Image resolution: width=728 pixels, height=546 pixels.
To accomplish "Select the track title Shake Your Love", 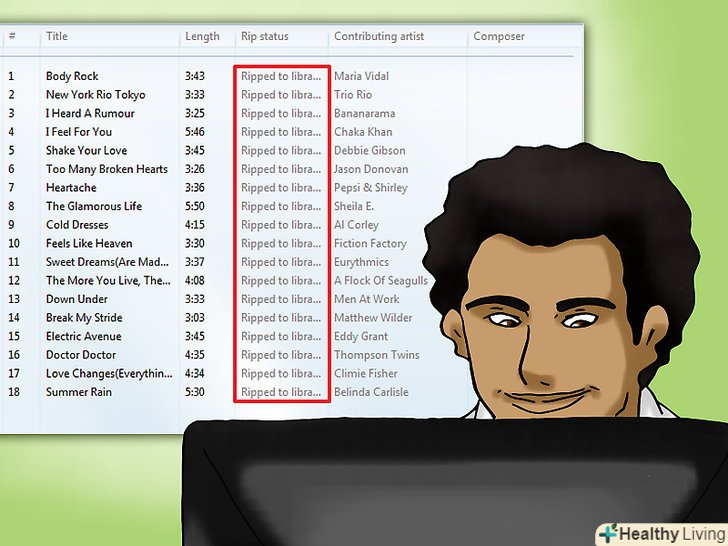I will pyautogui.click(x=86, y=150).
